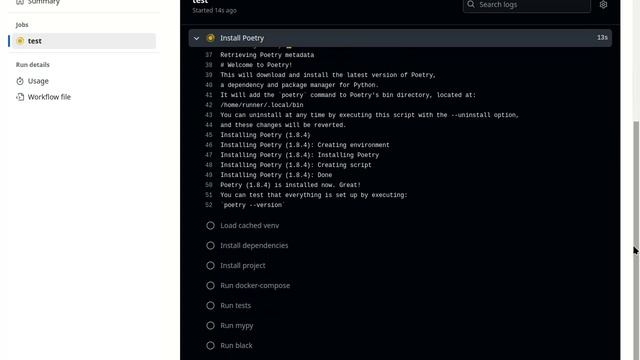Click the search magnifier icon in logs
Viewport: 640px width, 360px height.
coord(471,4)
